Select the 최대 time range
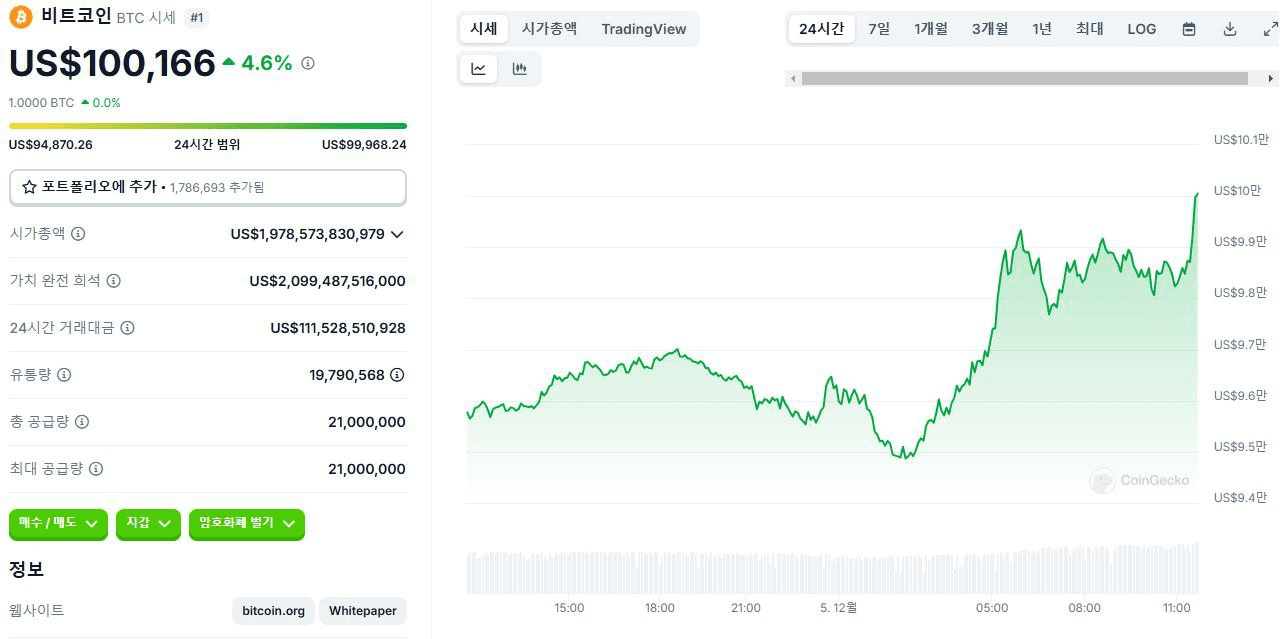The width and height of the screenshot is (1284, 639). pos(1090,29)
